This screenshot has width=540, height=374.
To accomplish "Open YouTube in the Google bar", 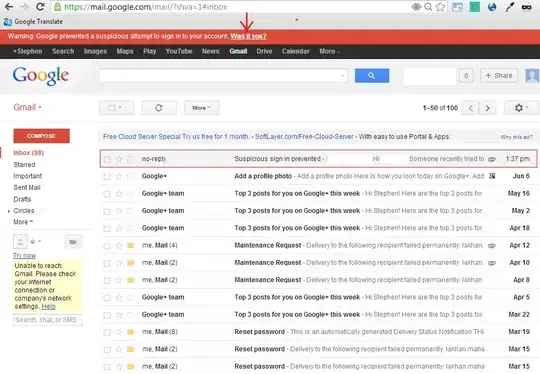I will point(179,51).
